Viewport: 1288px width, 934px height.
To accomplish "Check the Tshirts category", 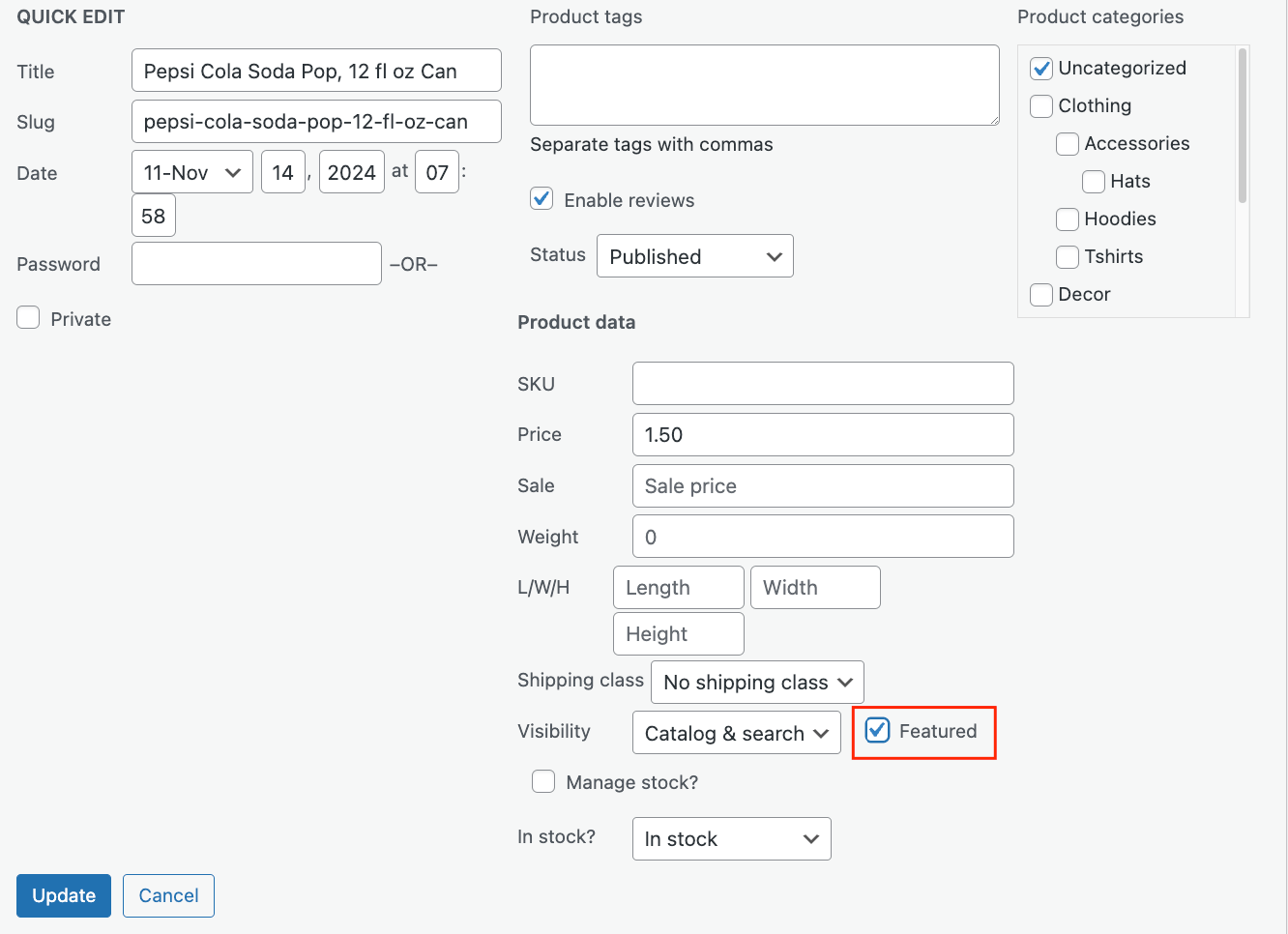I will (1068, 257).
